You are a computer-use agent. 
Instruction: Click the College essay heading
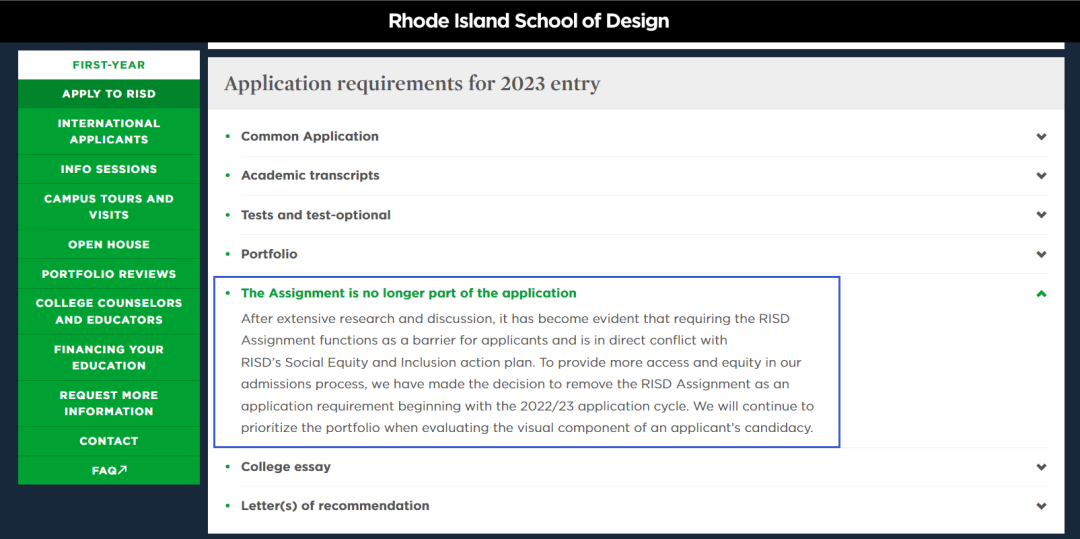tap(286, 467)
